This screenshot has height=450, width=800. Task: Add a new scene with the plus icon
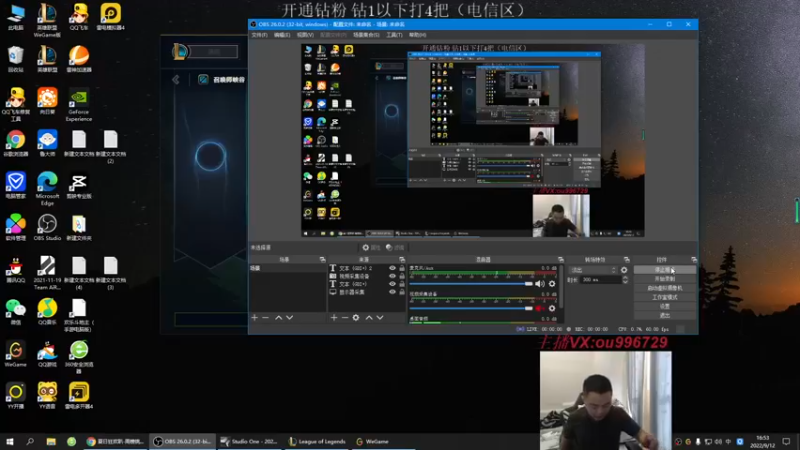click(x=255, y=317)
